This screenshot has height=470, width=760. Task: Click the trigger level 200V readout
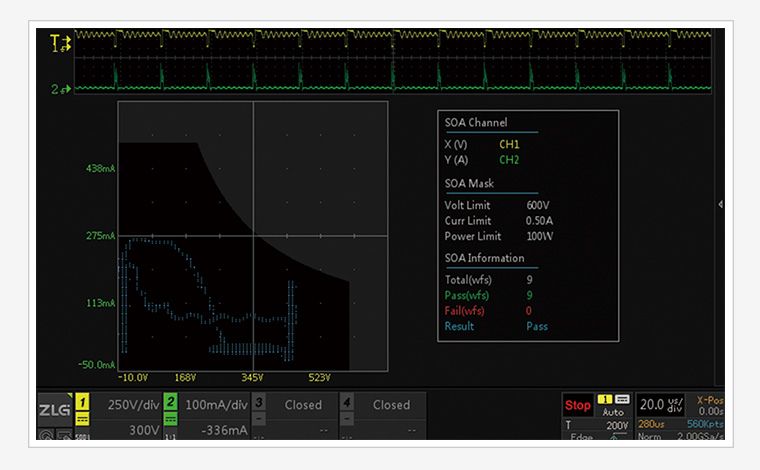tap(616, 425)
